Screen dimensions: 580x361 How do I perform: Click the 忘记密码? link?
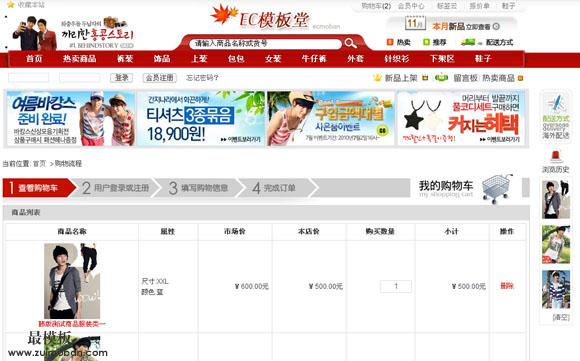pos(202,78)
